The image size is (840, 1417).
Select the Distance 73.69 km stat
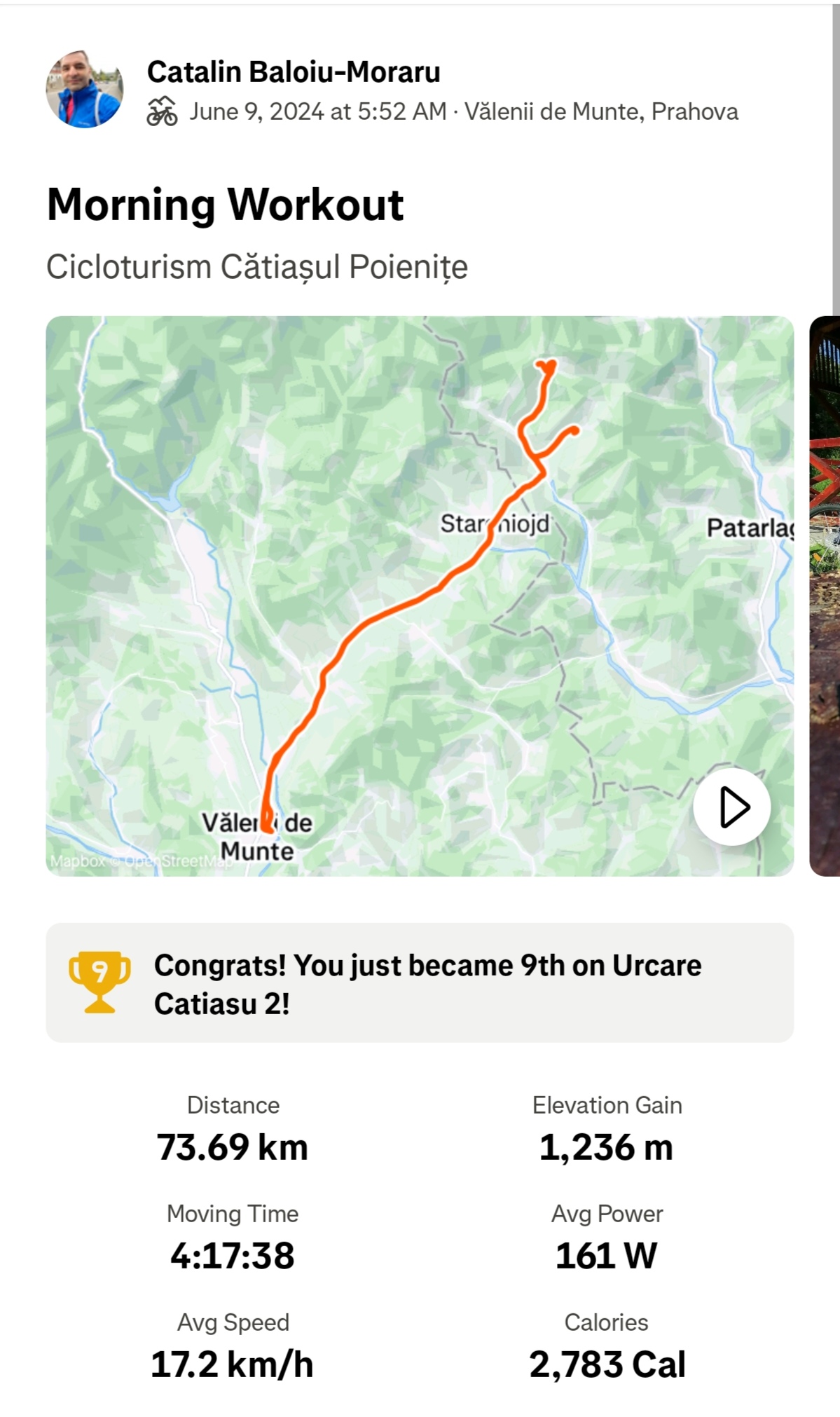pyautogui.click(x=233, y=1147)
